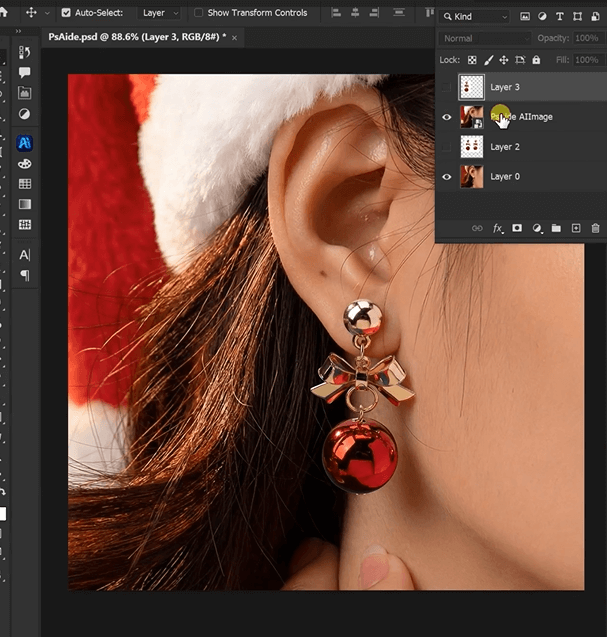The image size is (607, 637).
Task: Show Layer 3 visibility toggle
Action: pos(446,87)
